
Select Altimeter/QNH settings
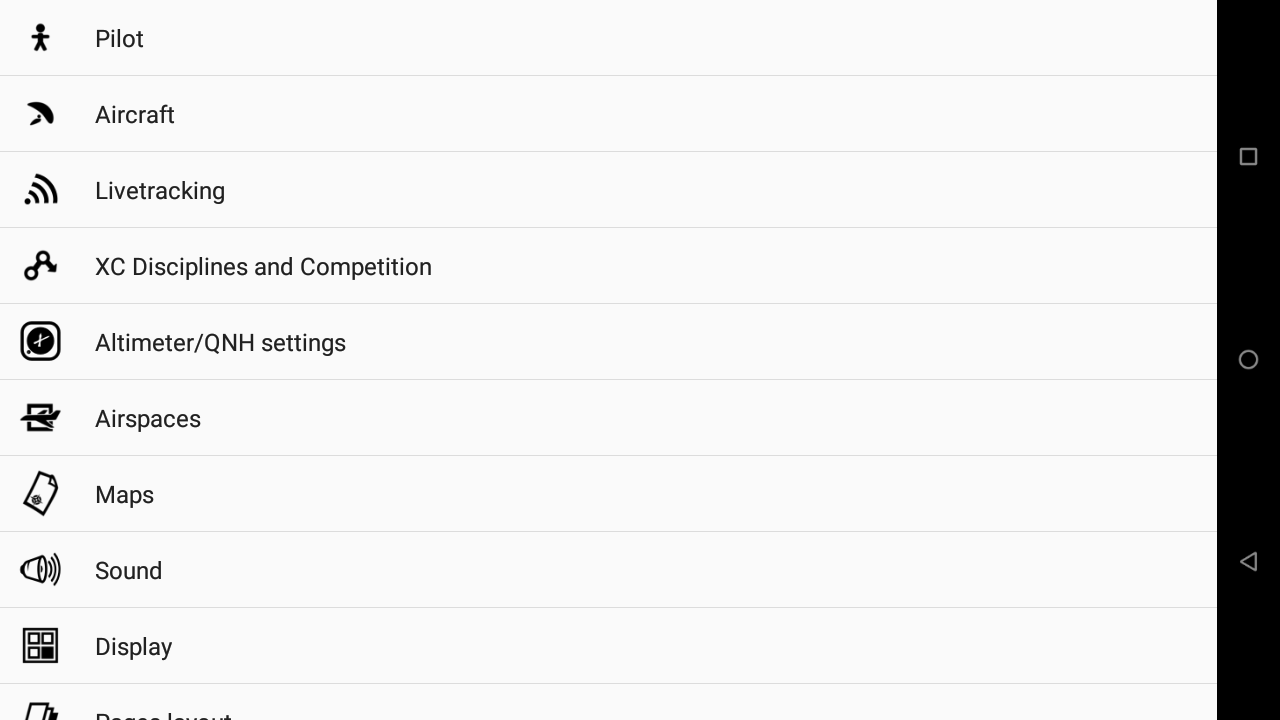coord(220,343)
